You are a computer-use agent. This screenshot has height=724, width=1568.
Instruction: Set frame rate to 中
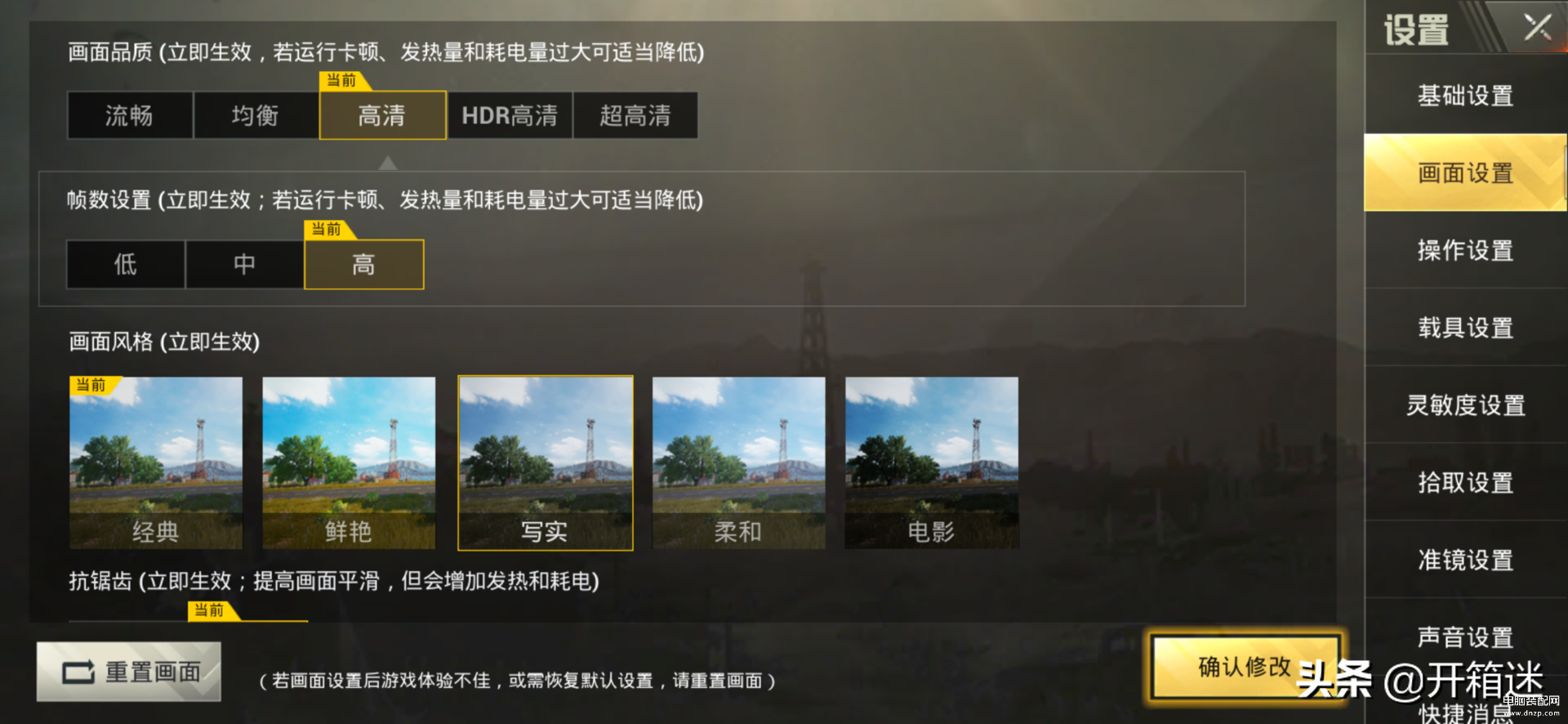(244, 264)
